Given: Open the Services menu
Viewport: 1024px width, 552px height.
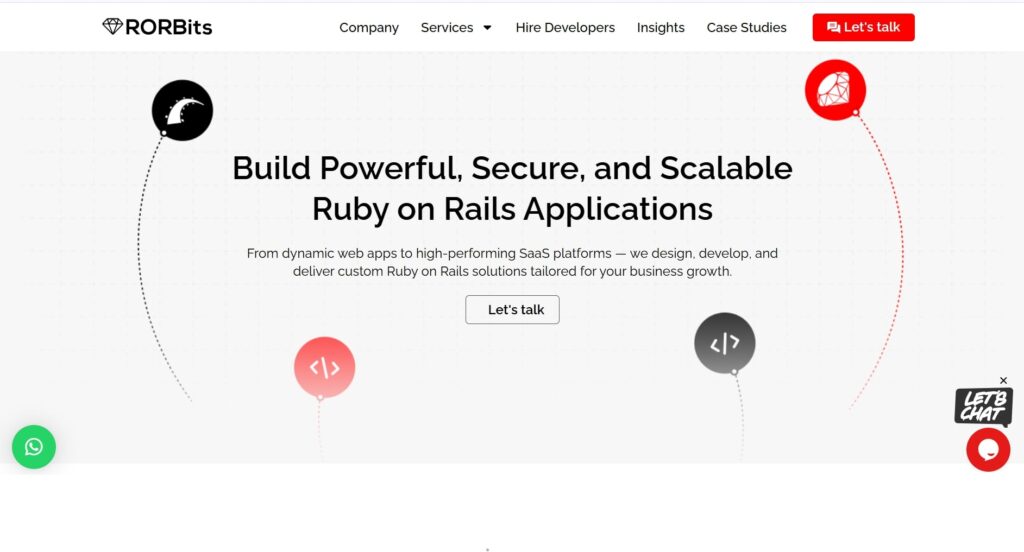Looking at the screenshot, I should (x=447, y=28).
